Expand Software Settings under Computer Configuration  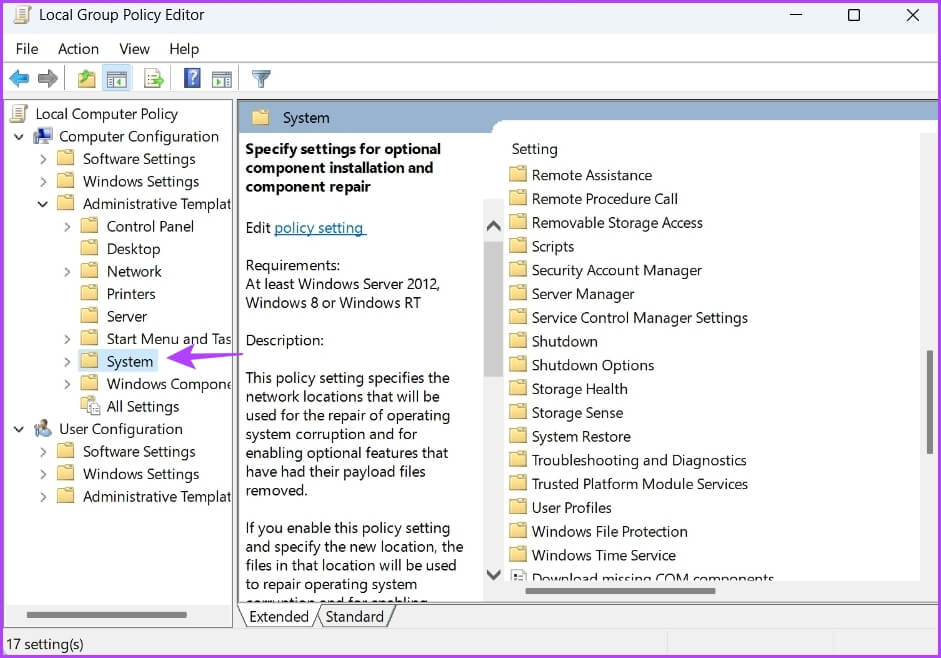tap(43, 159)
